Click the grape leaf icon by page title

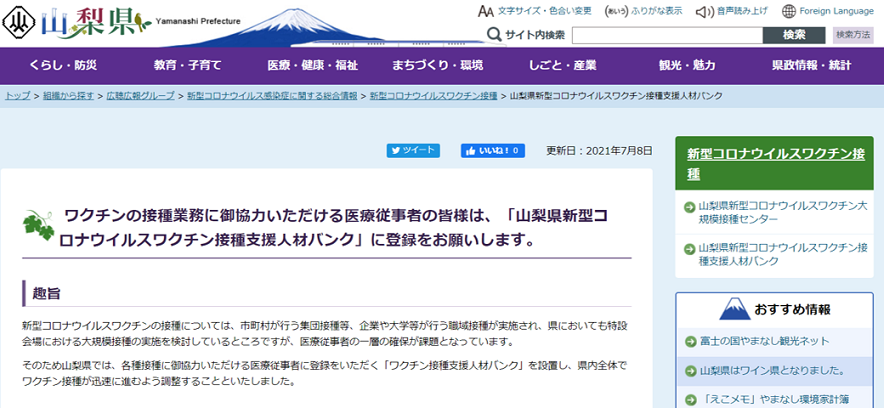tap(38, 225)
